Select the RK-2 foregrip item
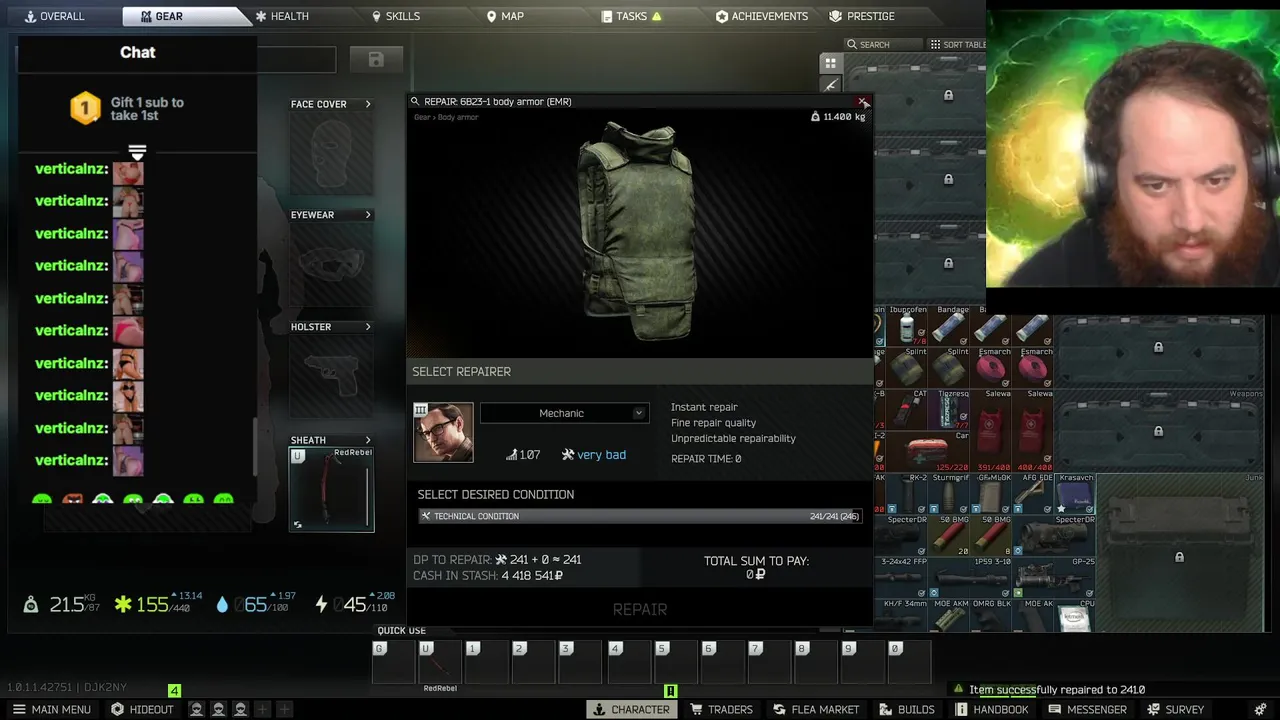The width and height of the screenshot is (1280, 720). click(x=908, y=494)
